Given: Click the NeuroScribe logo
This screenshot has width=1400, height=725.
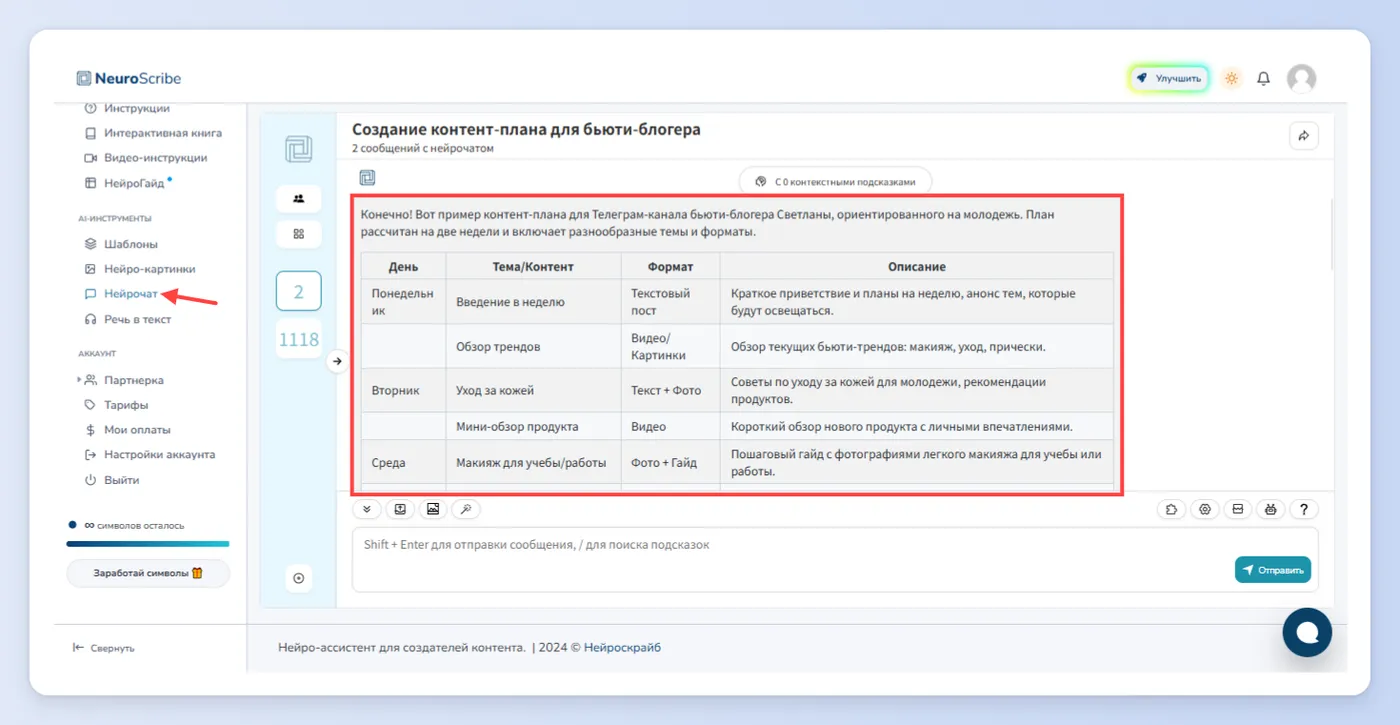Looking at the screenshot, I should [x=129, y=78].
